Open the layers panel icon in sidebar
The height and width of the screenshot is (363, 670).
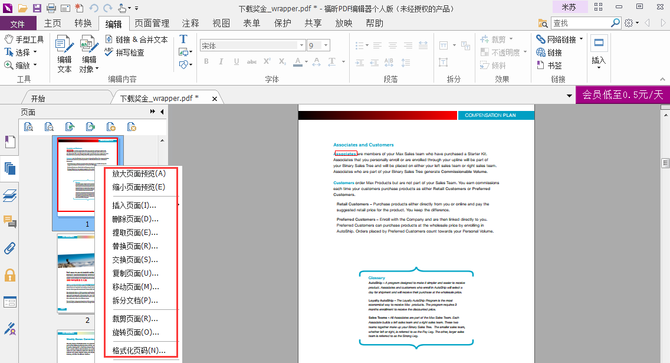tap(9, 196)
